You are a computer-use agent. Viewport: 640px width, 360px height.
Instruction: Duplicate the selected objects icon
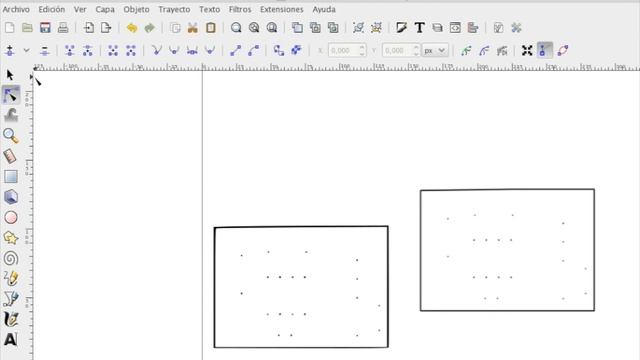[297, 28]
